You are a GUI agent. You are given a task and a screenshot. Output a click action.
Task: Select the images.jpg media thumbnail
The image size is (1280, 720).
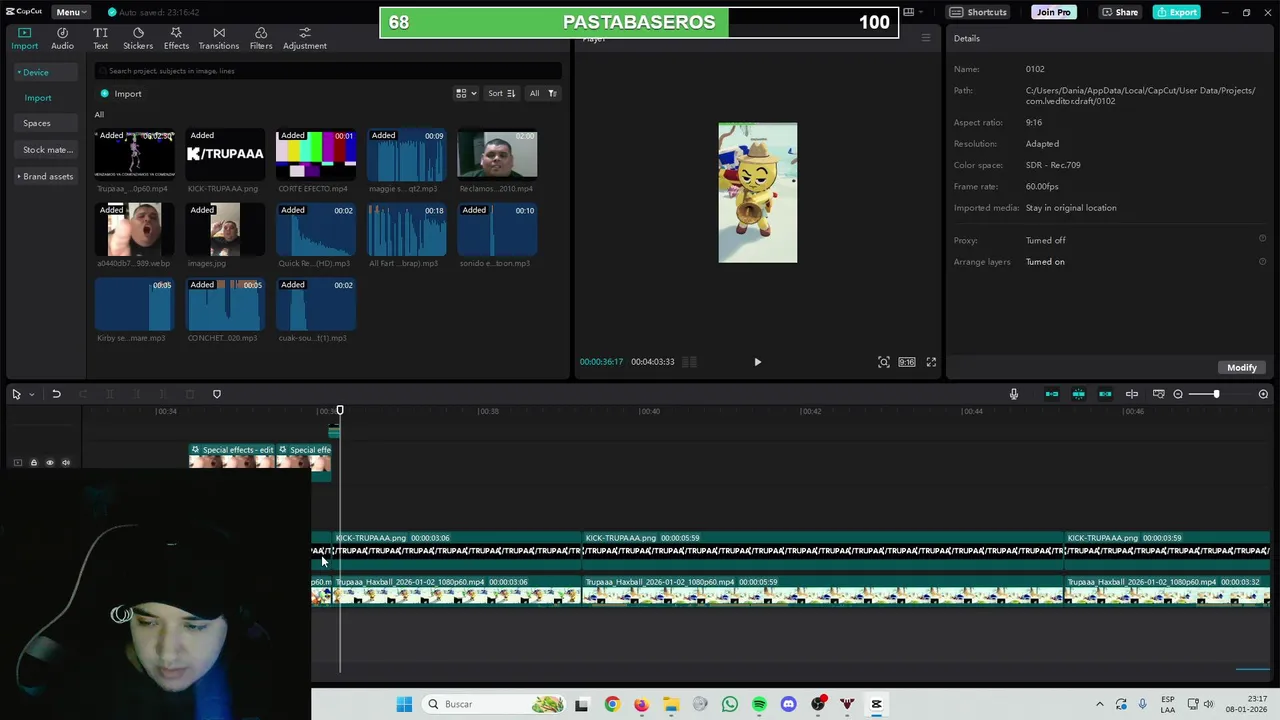225,229
